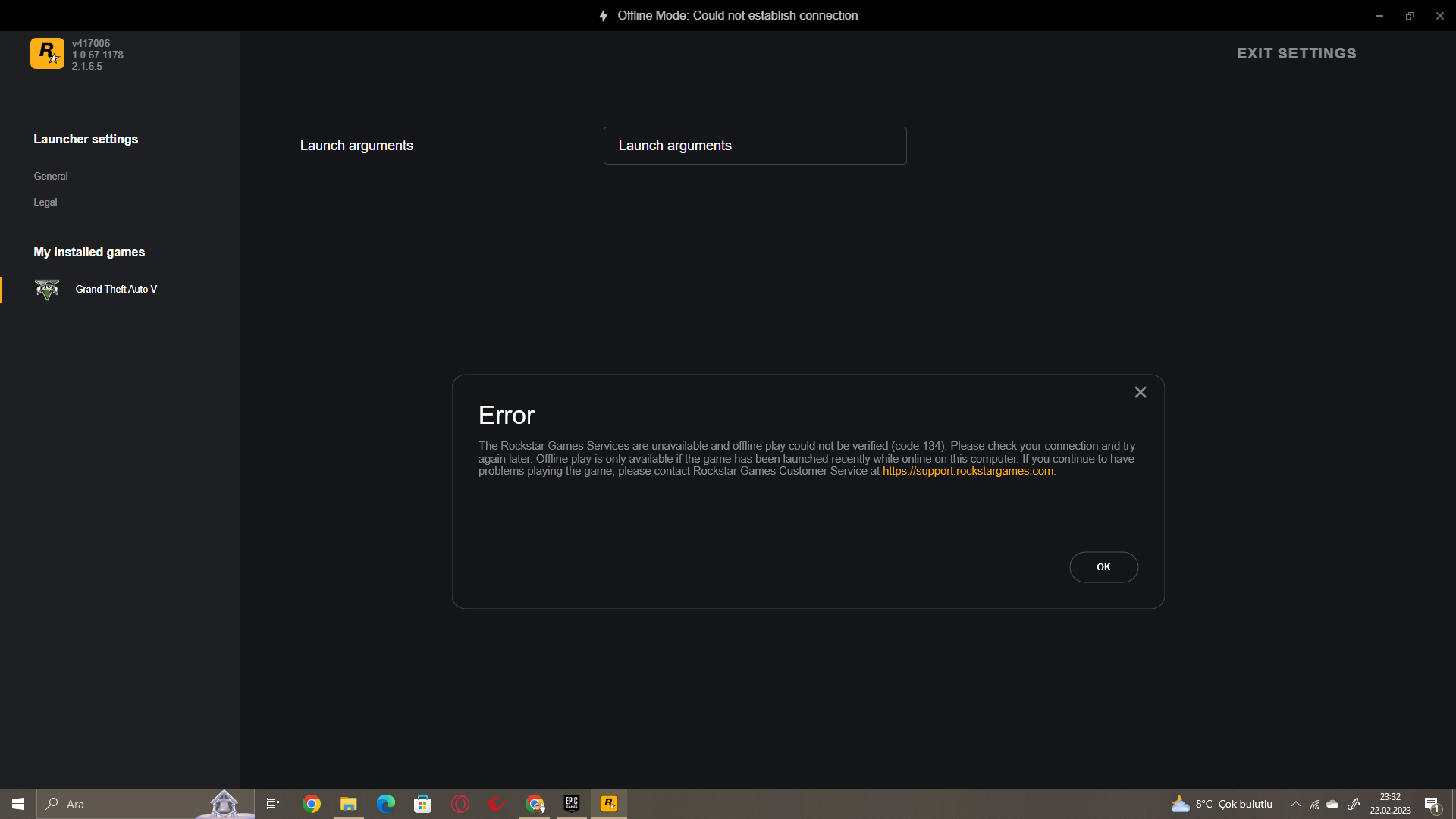Click EXIT SETTINGS

pyautogui.click(x=1296, y=53)
